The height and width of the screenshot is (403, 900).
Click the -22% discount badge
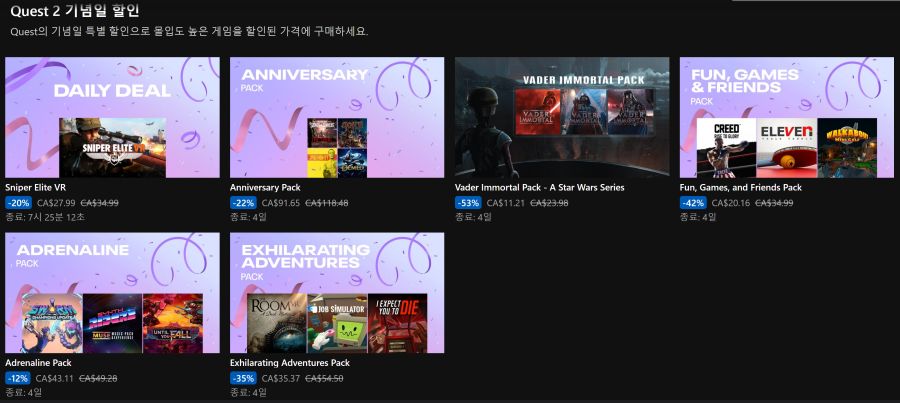click(x=243, y=203)
